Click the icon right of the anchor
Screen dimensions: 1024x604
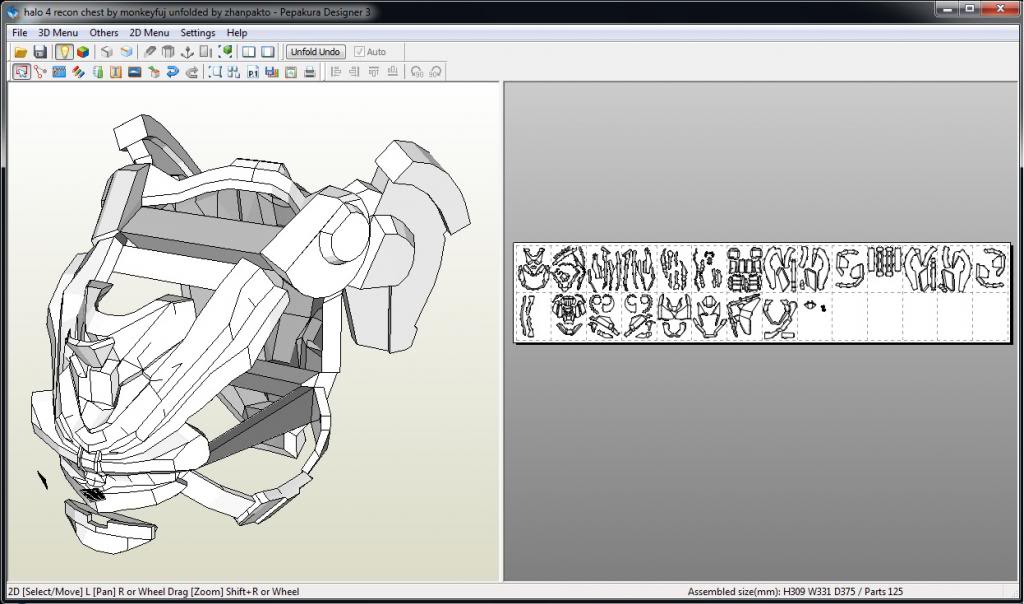coord(206,52)
